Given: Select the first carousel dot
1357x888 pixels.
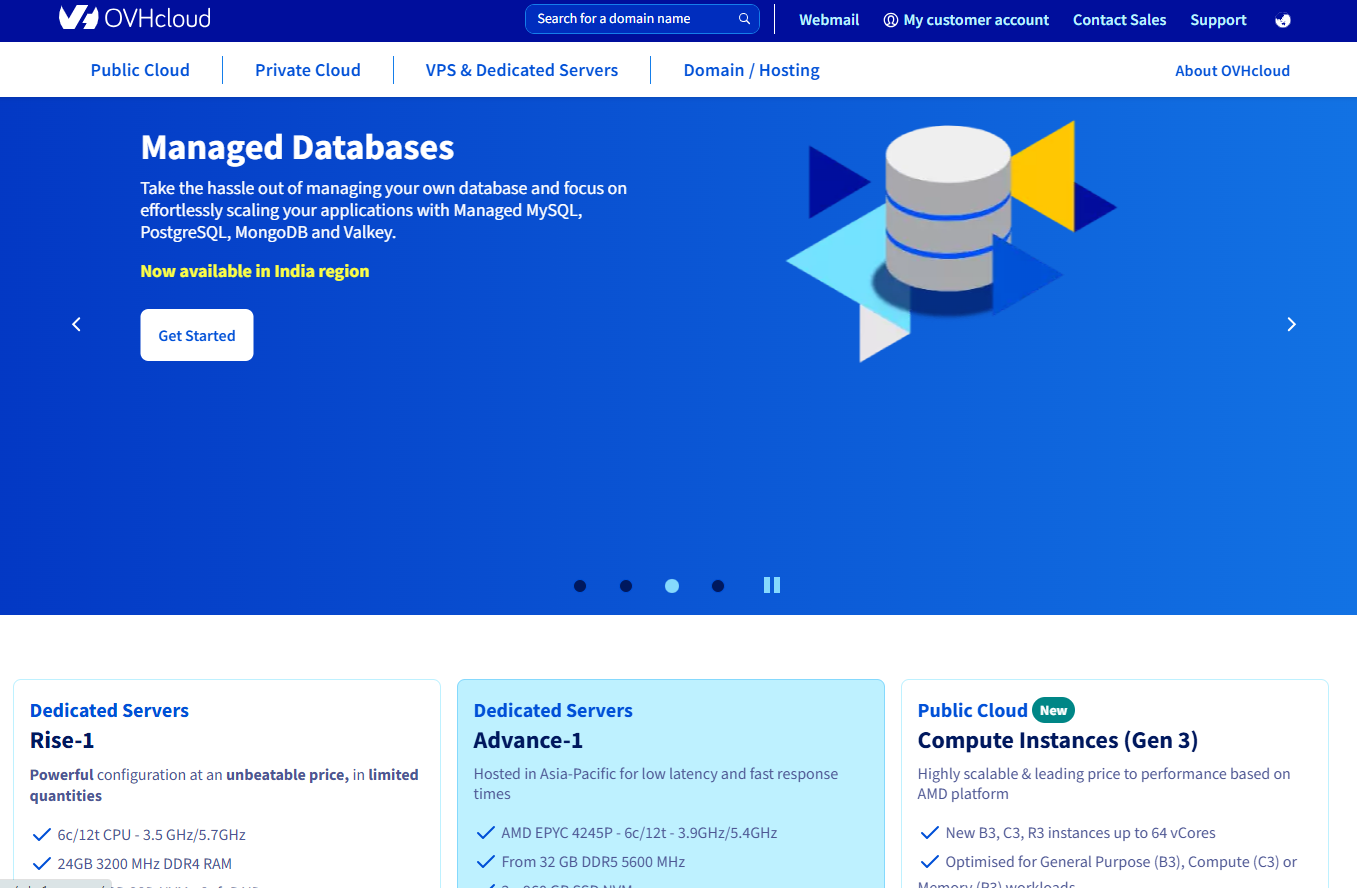Looking at the screenshot, I should (x=580, y=586).
